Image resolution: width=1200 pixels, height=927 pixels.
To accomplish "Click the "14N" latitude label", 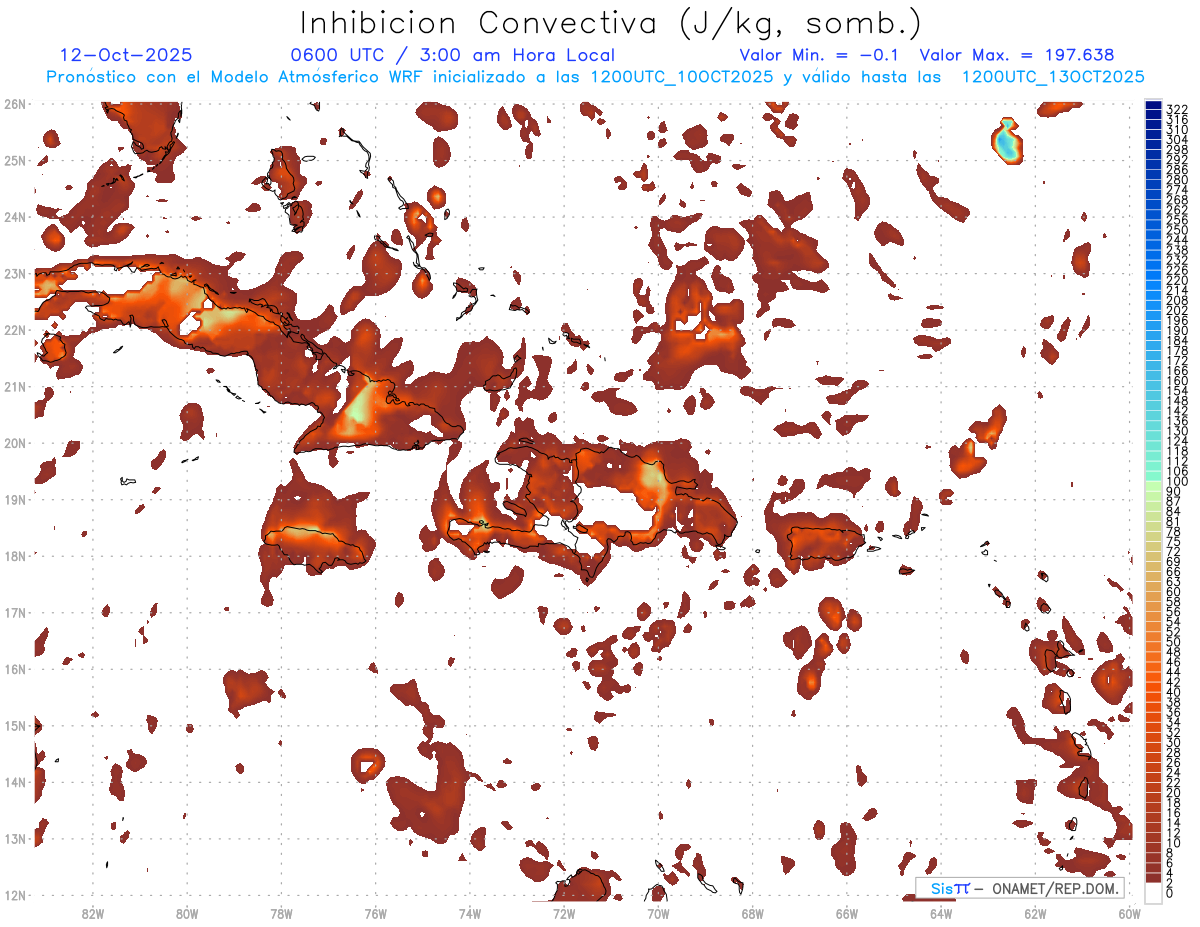I will 15,782.
